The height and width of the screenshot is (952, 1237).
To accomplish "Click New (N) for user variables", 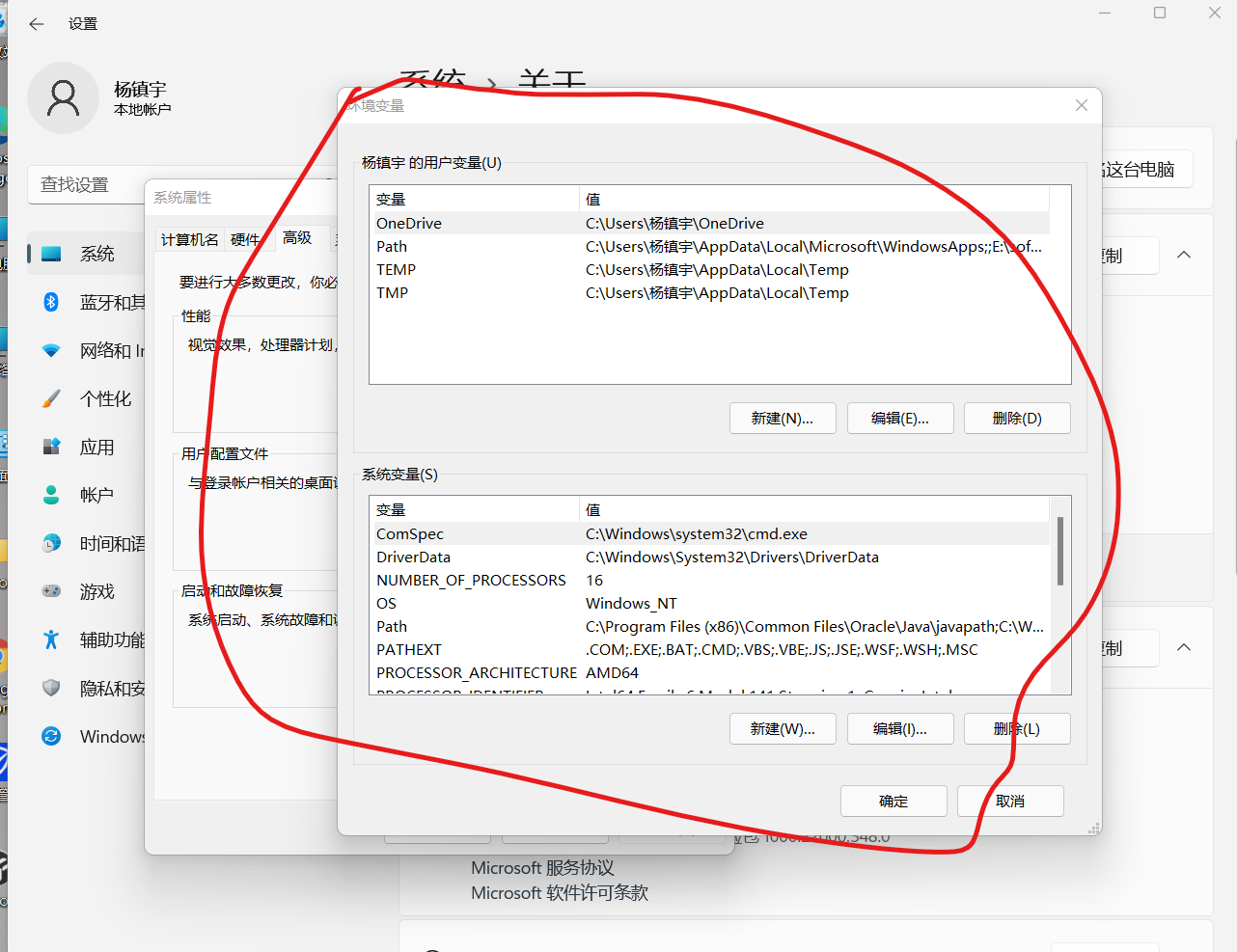I will tap(783, 419).
